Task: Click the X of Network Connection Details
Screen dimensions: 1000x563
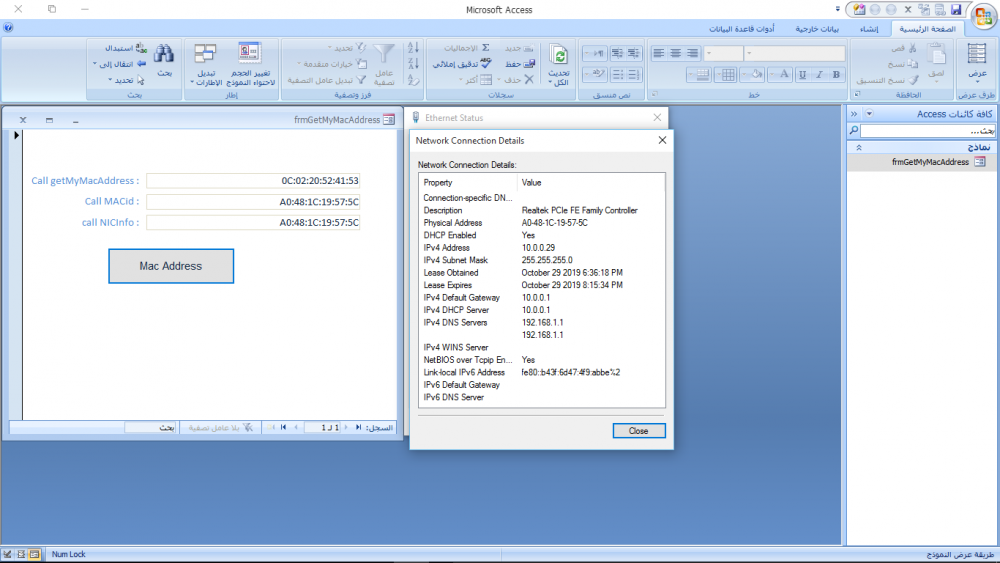Action: click(662, 140)
